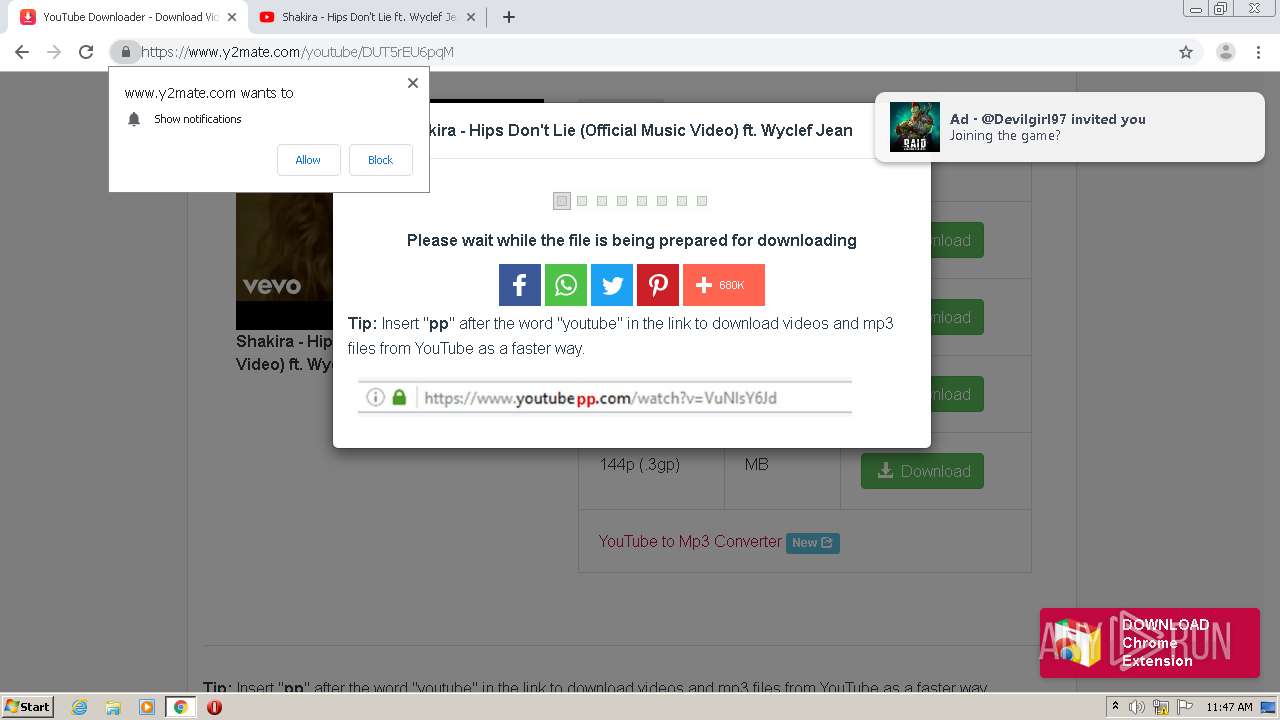Open a new browser tab
Screen dimensions: 1280x720
tap(508, 17)
